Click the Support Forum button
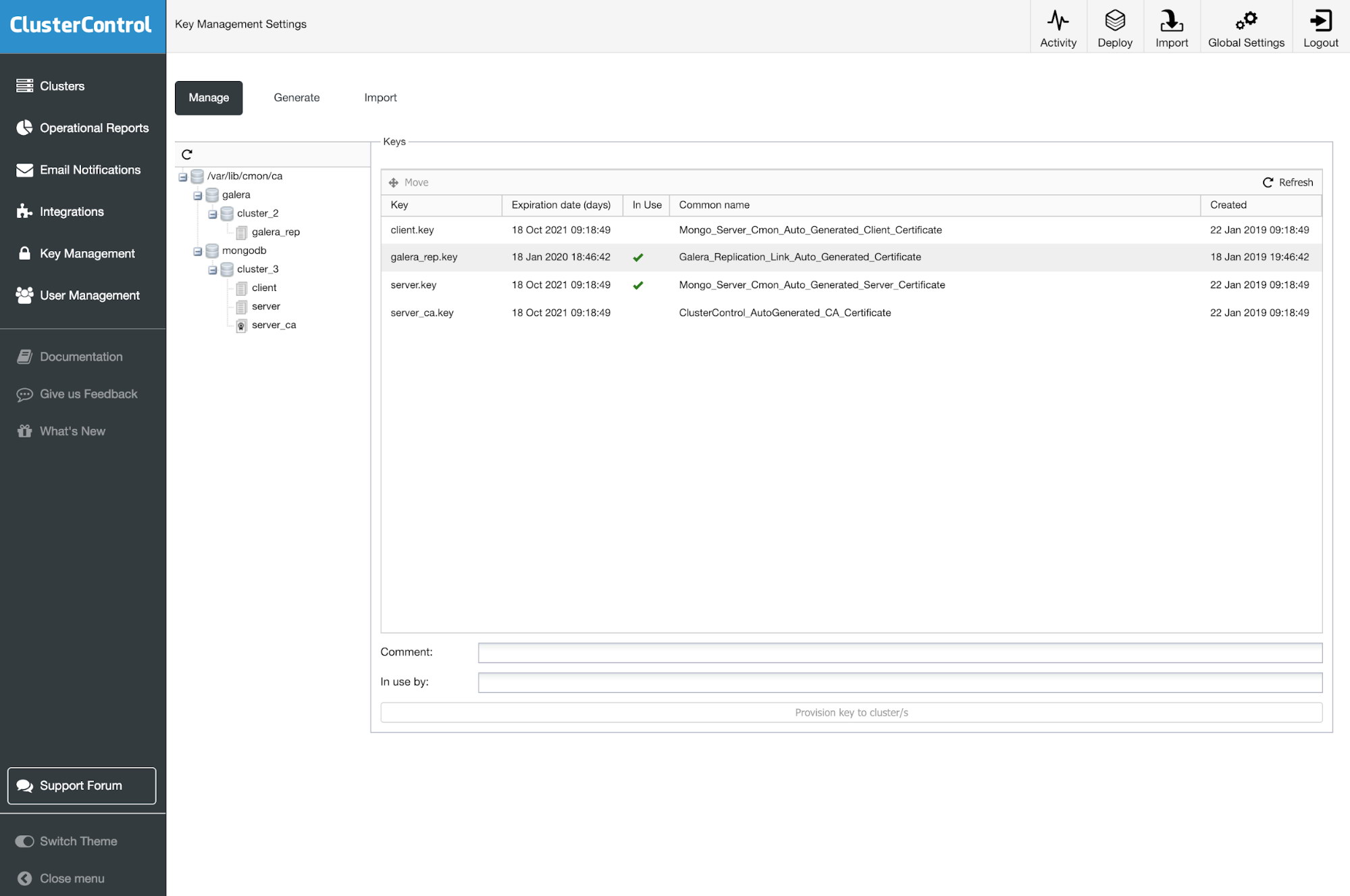Image resolution: width=1350 pixels, height=896 pixels. 82,785
